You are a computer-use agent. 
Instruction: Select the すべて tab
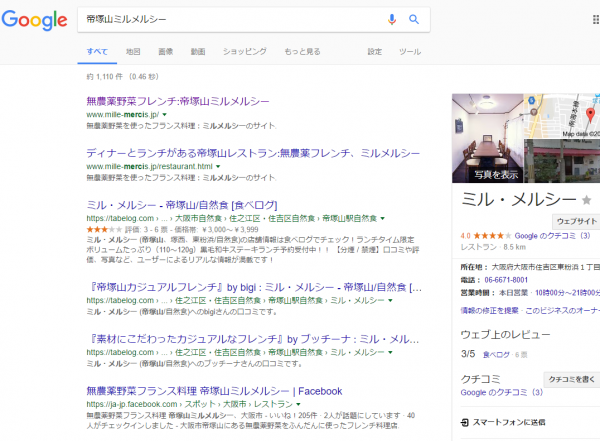97,52
